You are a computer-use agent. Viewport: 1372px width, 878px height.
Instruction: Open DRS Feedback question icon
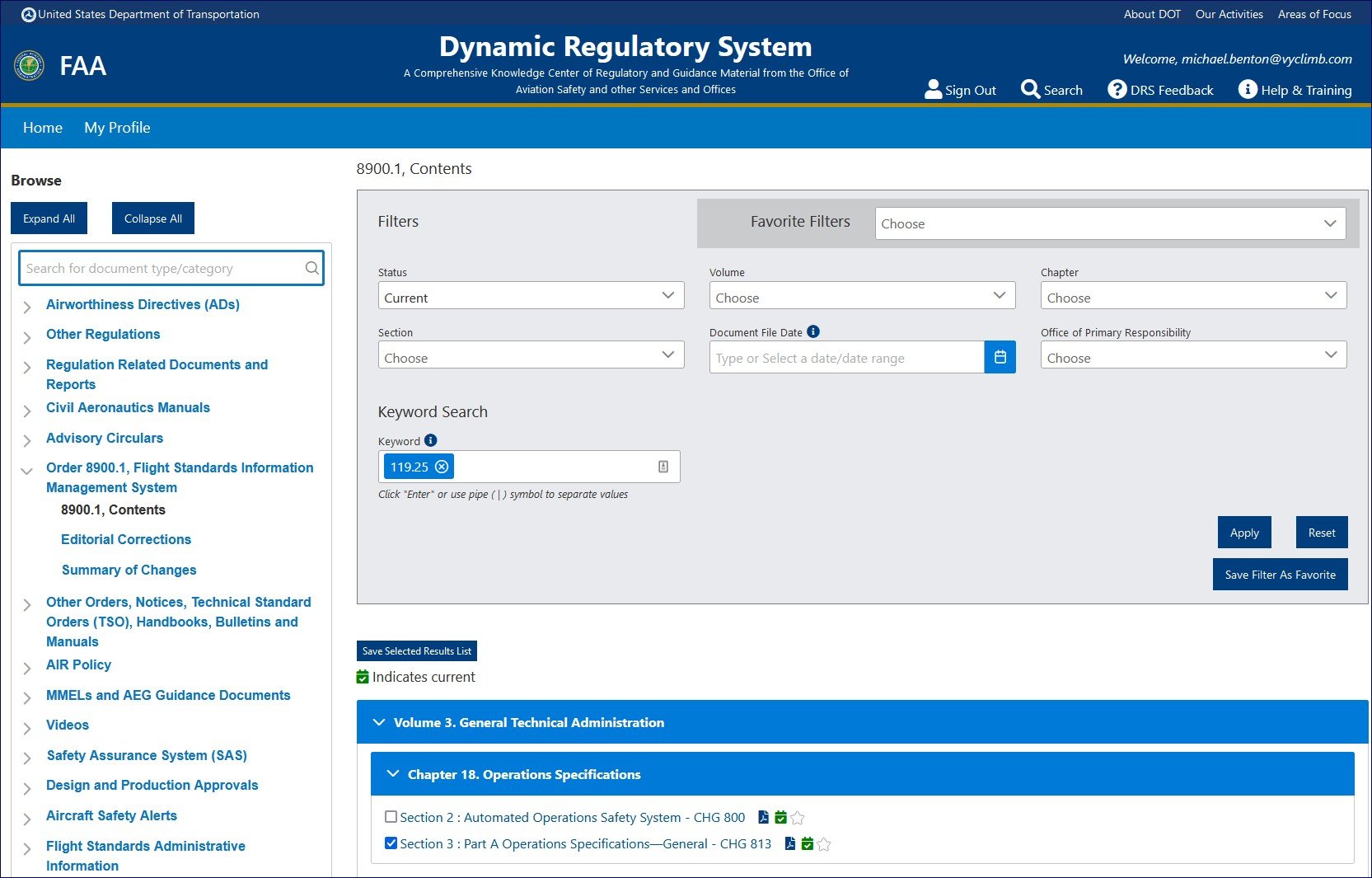point(1117,89)
